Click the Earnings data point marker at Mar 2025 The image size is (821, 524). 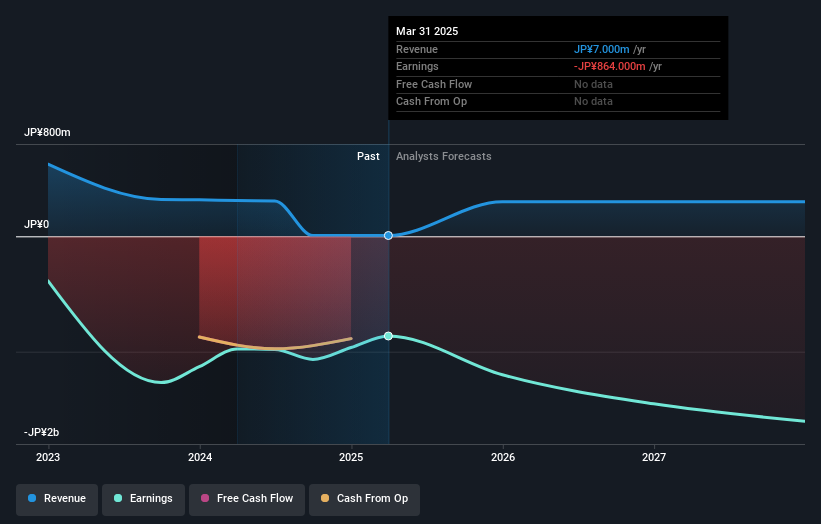(388, 336)
